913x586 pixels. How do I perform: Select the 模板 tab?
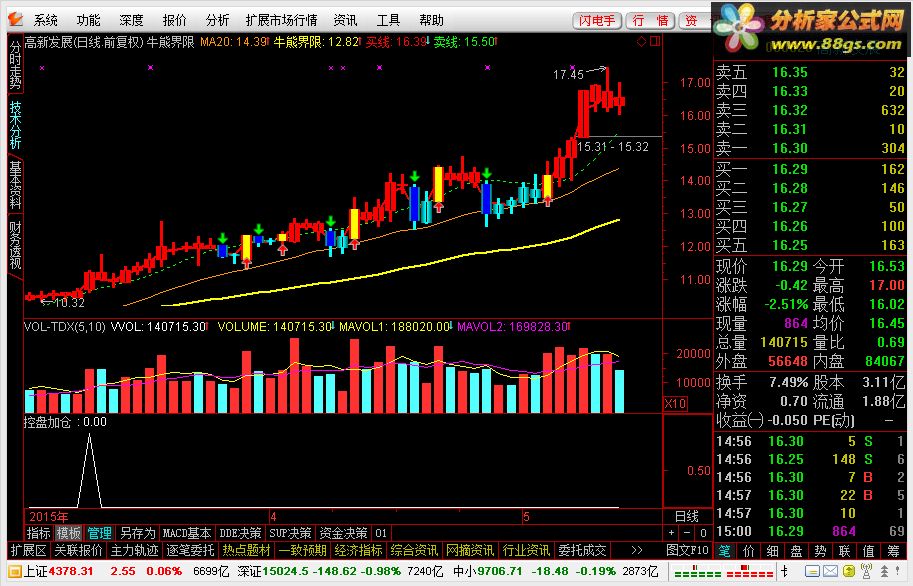tap(68, 533)
